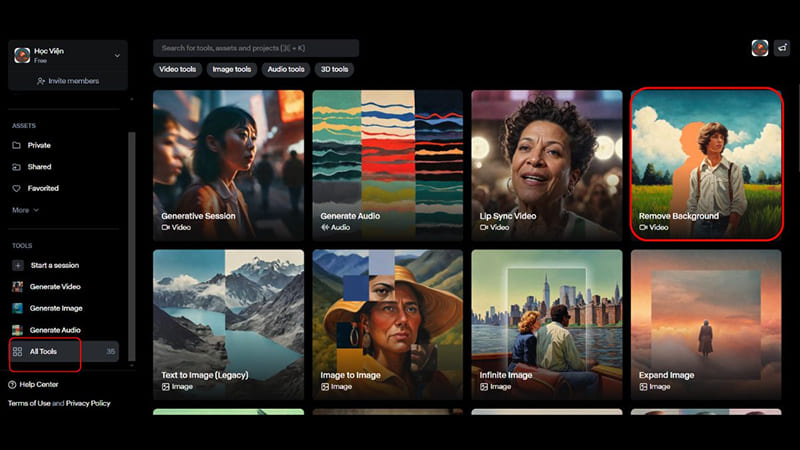Viewport: 800px width, 450px height.
Task: Expand the More section in Assets
Action: [x=25, y=210]
